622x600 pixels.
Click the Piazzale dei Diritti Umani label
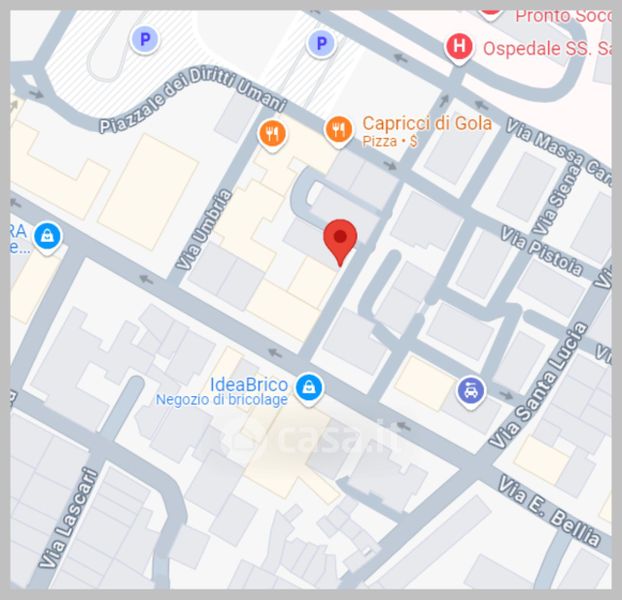click(192, 99)
